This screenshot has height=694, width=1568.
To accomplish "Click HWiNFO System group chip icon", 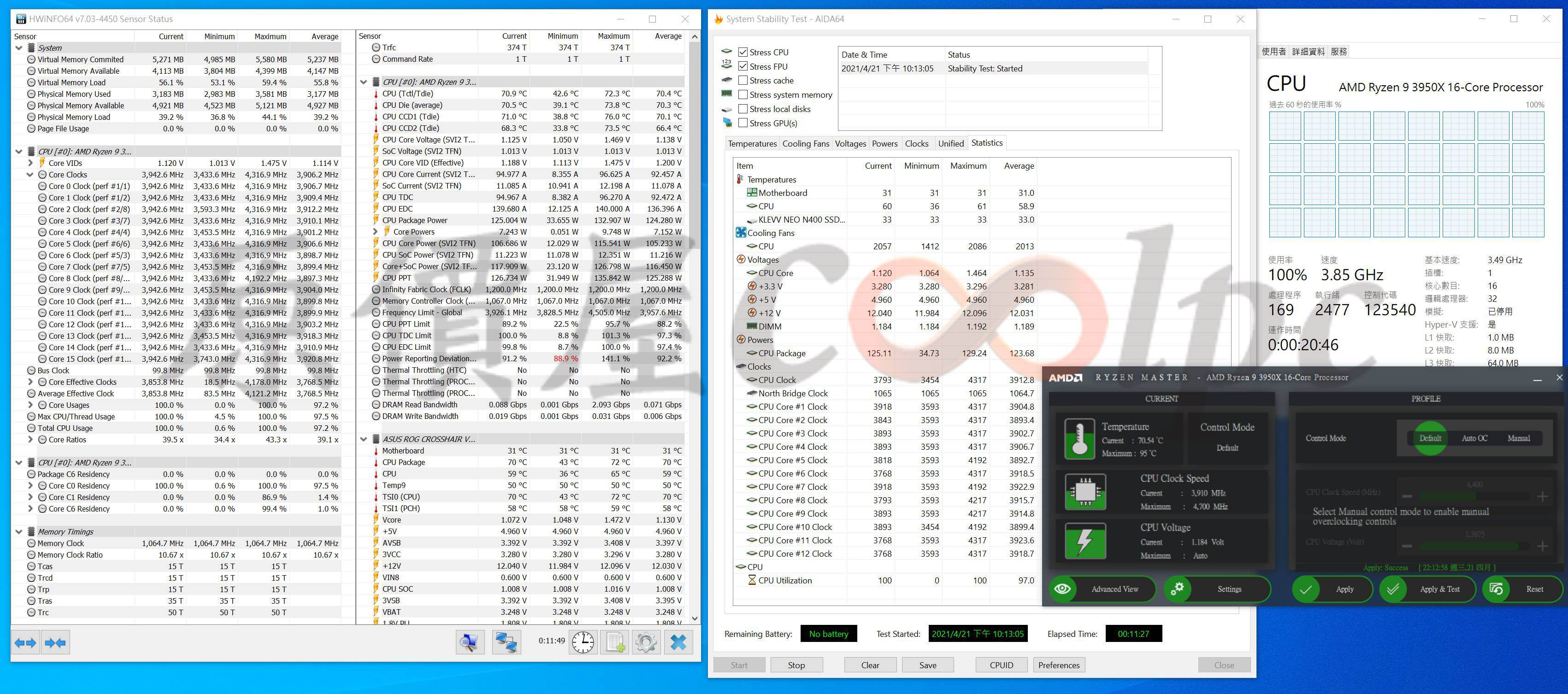I will [30, 47].
